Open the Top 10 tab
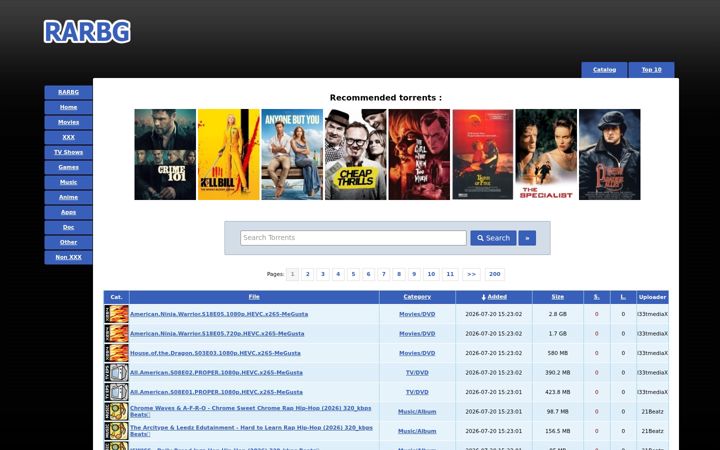 click(x=652, y=70)
